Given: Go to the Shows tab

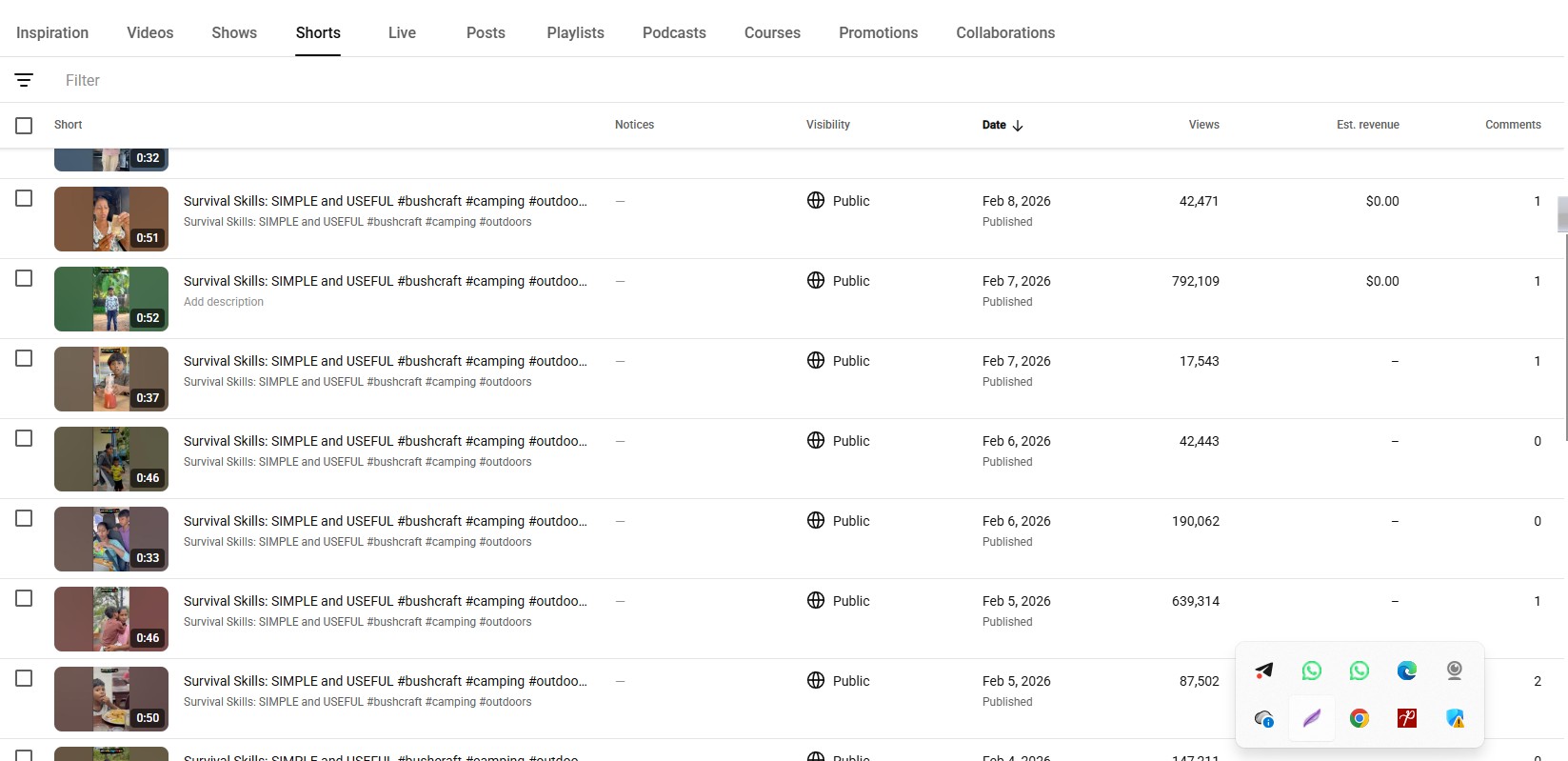Looking at the screenshot, I should coord(234,32).
